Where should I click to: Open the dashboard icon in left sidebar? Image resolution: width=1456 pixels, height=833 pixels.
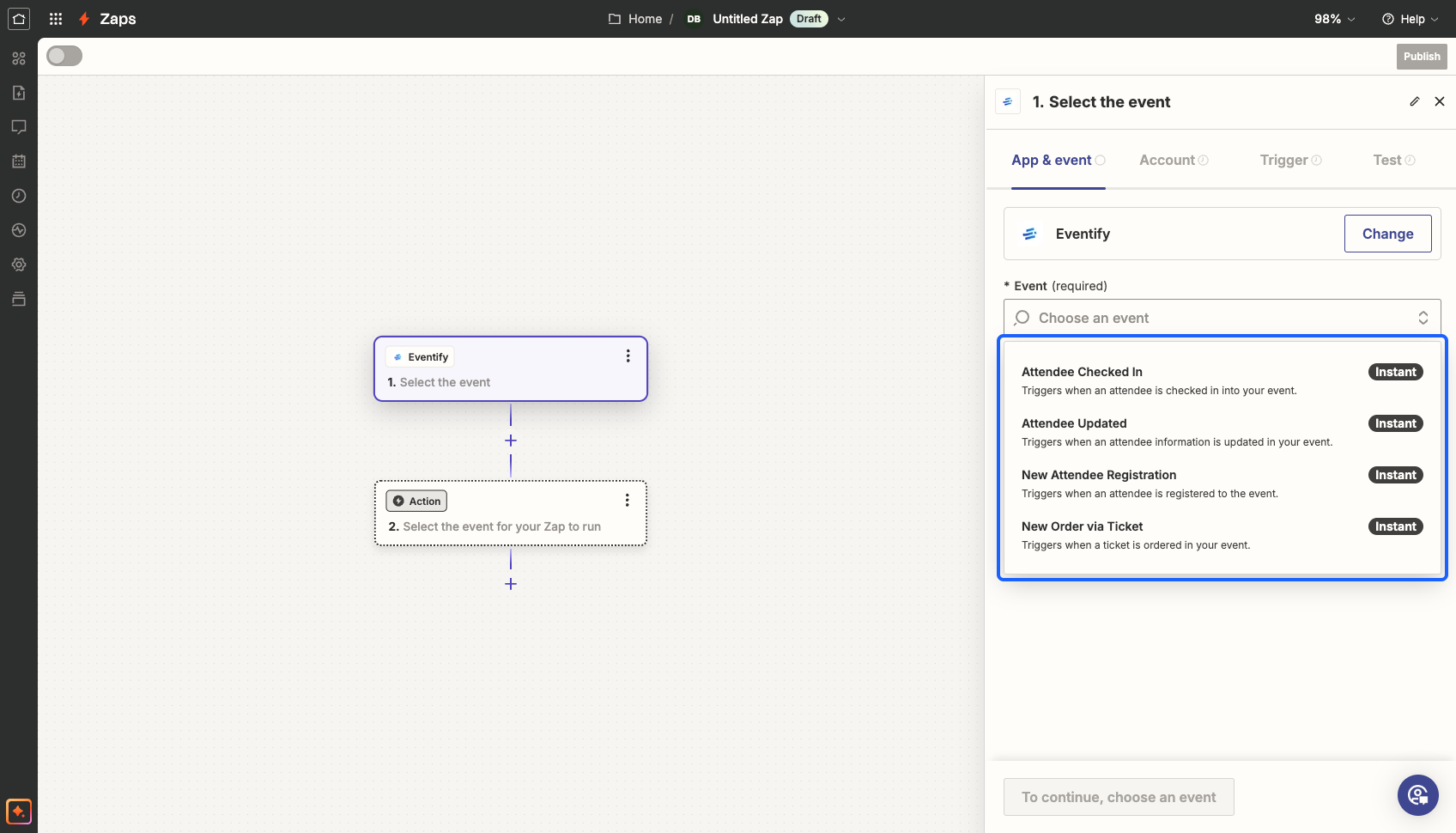click(19, 58)
